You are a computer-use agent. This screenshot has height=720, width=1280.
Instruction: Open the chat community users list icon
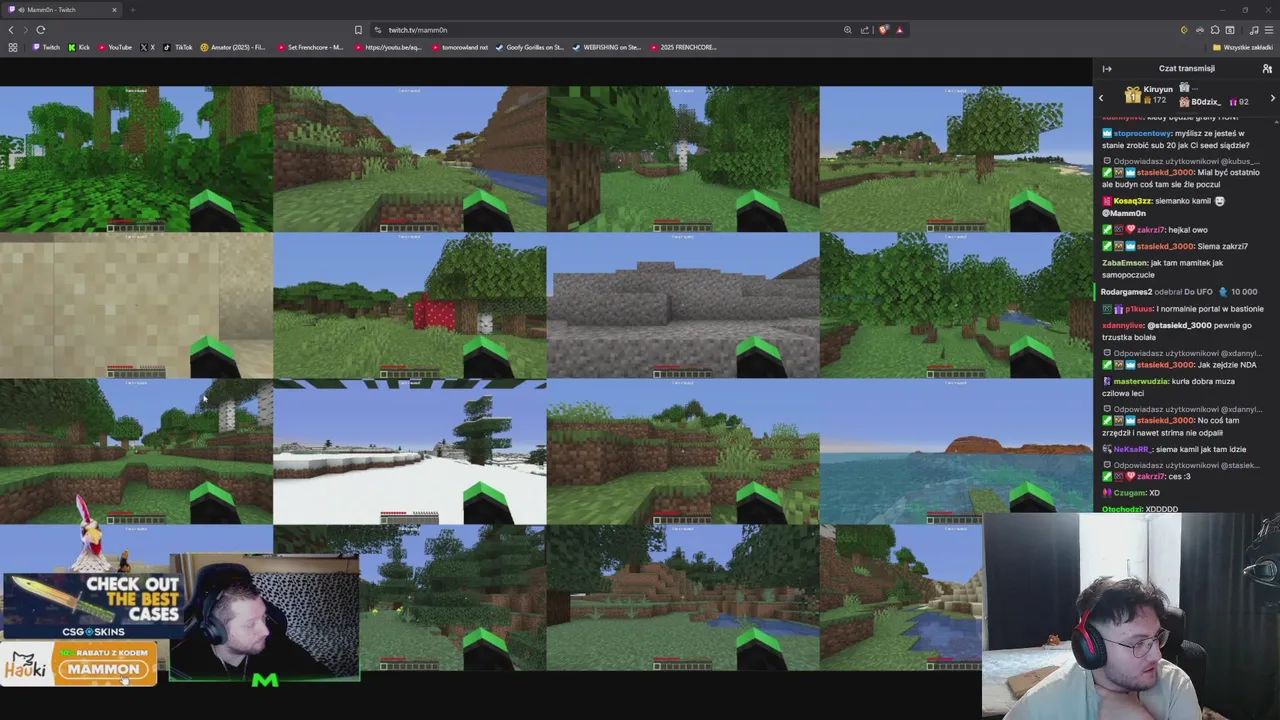pyautogui.click(x=1267, y=69)
